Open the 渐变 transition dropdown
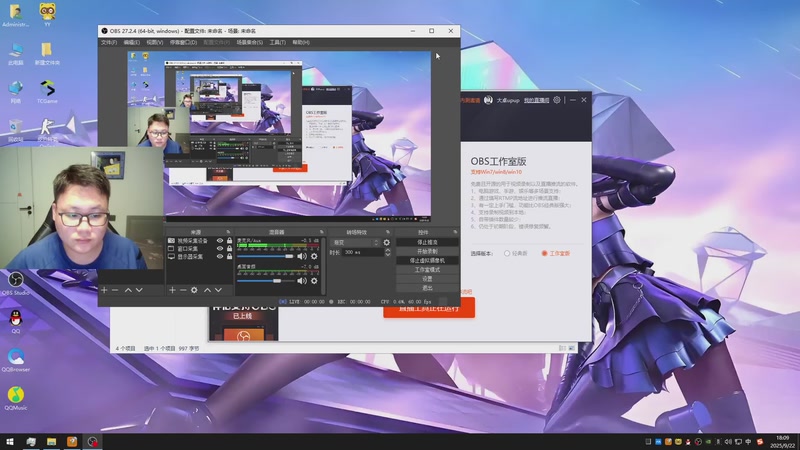This screenshot has width=800, height=450. click(356, 242)
